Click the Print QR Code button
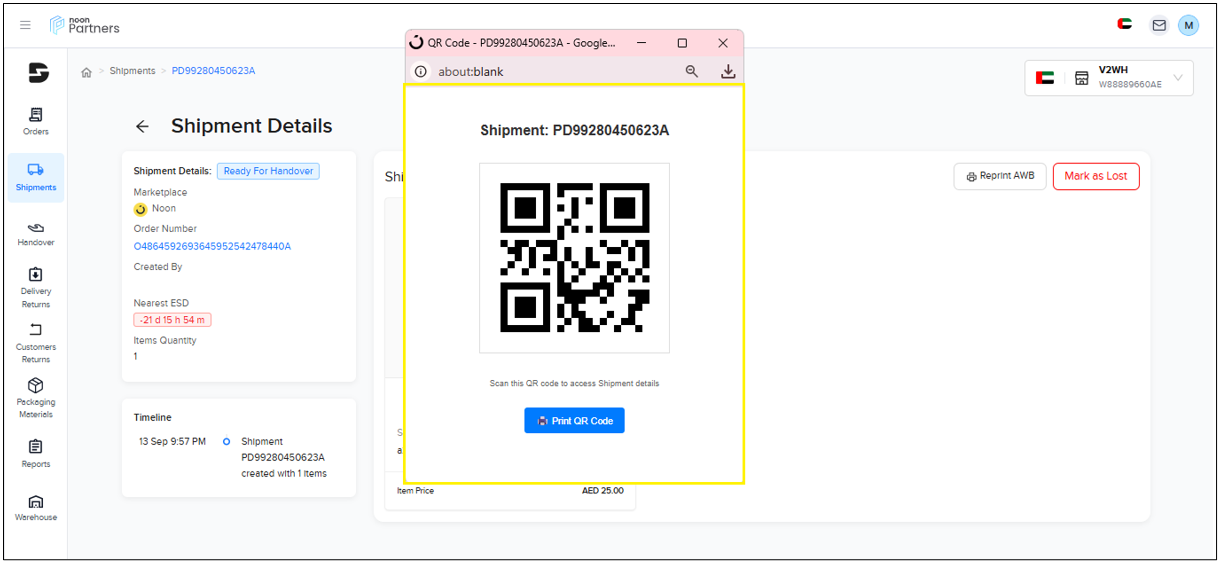This screenshot has width=1220, height=561. pos(574,421)
